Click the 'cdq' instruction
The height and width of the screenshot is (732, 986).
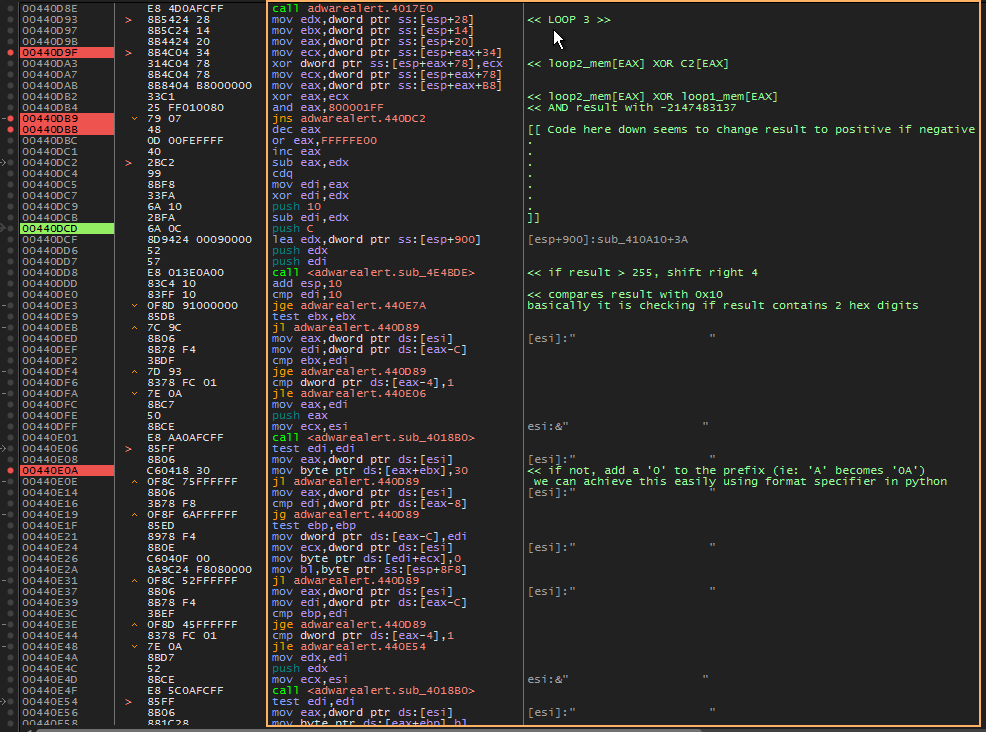pos(282,174)
